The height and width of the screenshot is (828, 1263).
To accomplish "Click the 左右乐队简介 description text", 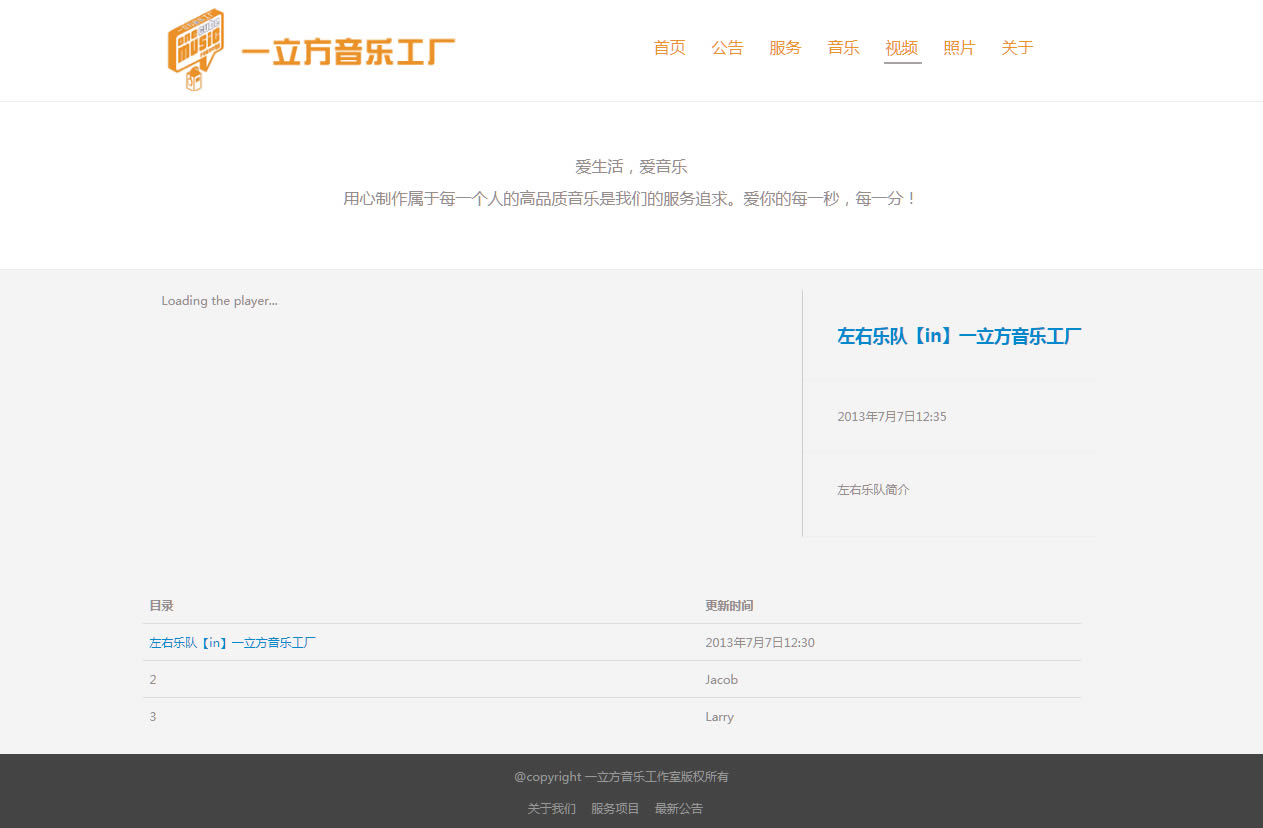I will 873,490.
